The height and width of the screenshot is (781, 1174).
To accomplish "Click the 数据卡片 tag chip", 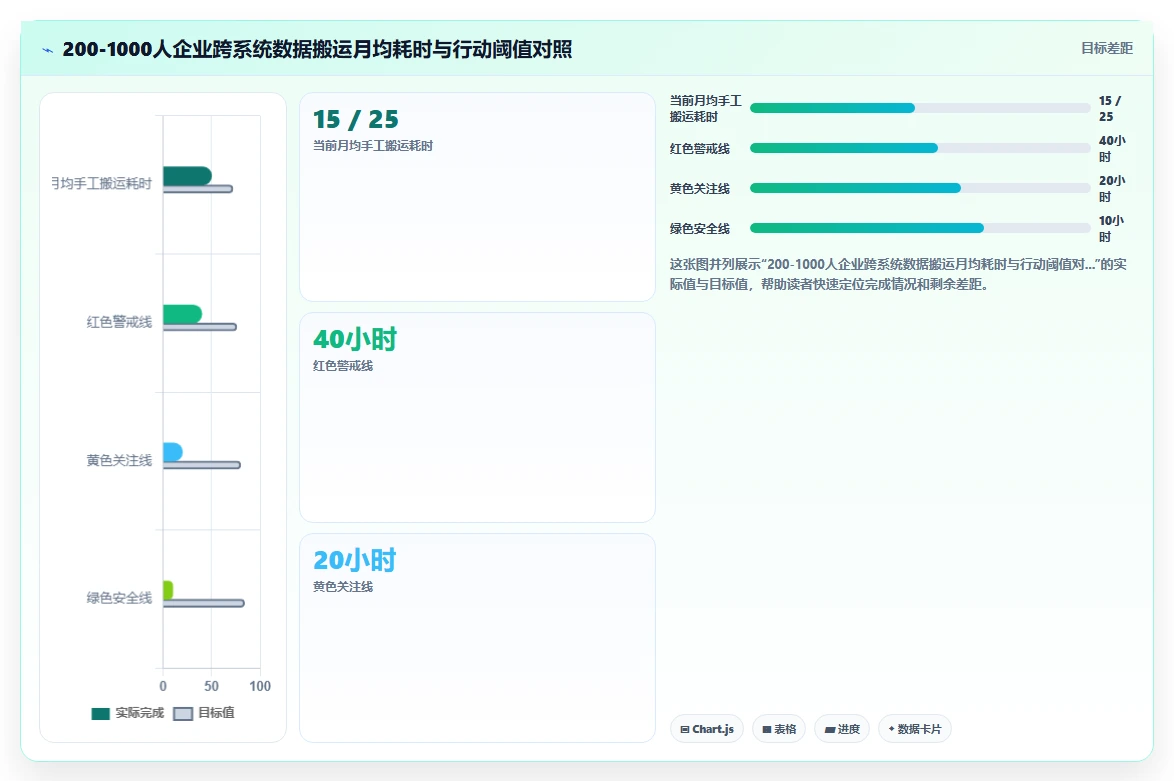I will pyautogui.click(x=914, y=729).
